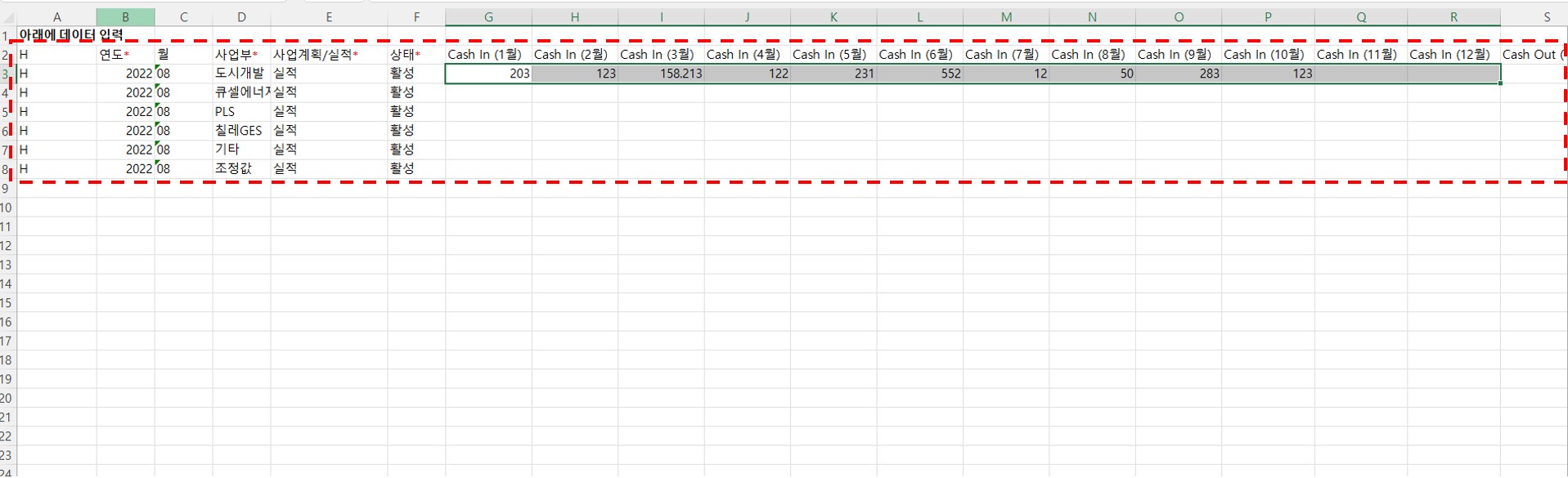Select column header G
1568x478 pixels.
[488, 17]
